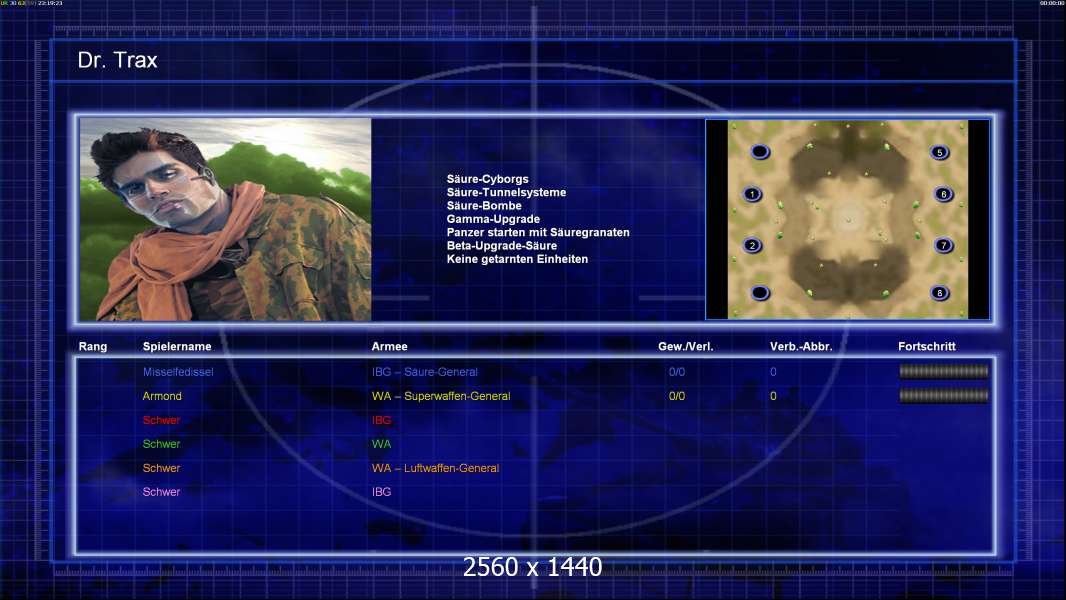Click the green 'WA' army entry
The width and height of the screenshot is (1066, 600).
[x=381, y=444]
